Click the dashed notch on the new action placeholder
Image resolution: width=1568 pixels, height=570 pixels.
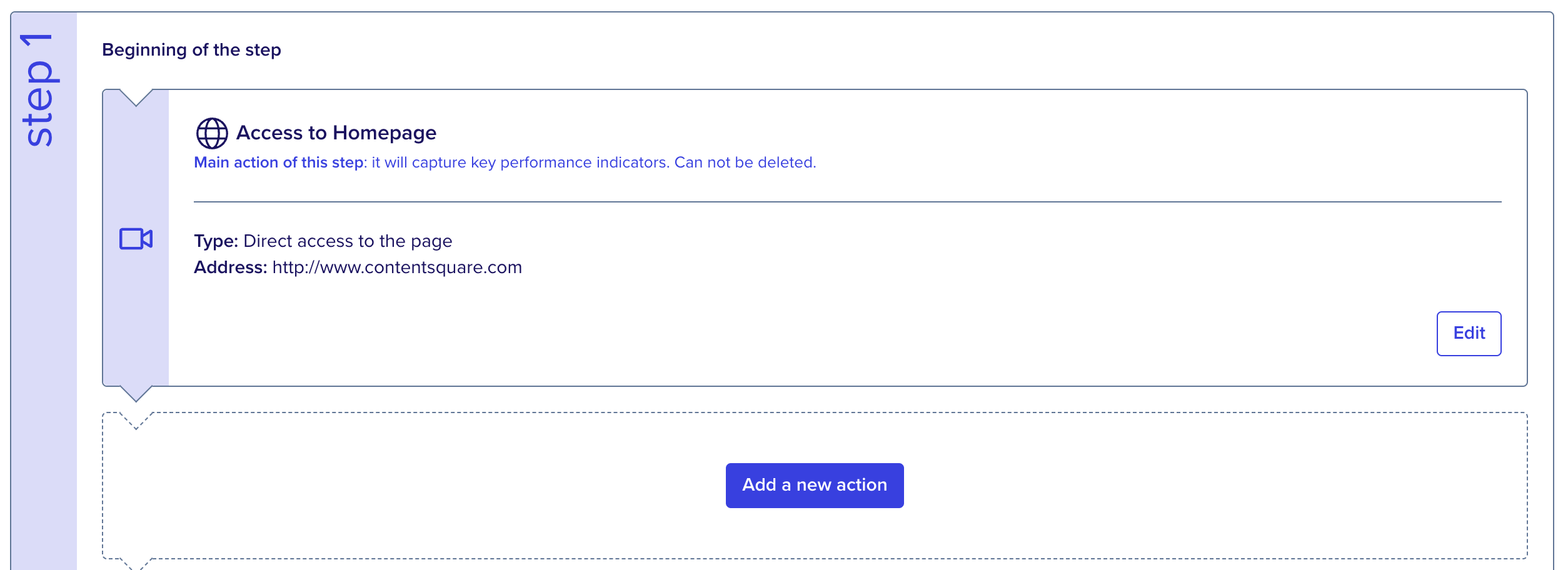[x=136, y=421]
